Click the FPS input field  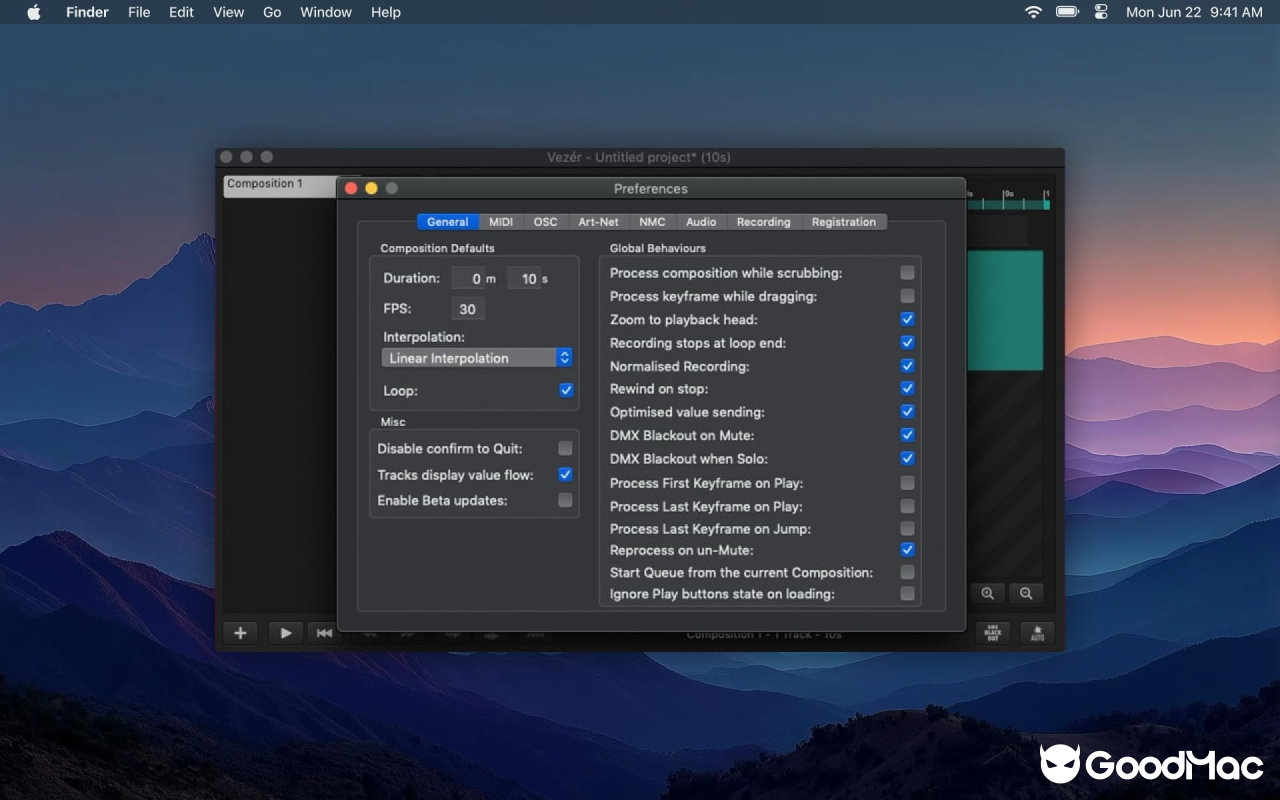467,308
